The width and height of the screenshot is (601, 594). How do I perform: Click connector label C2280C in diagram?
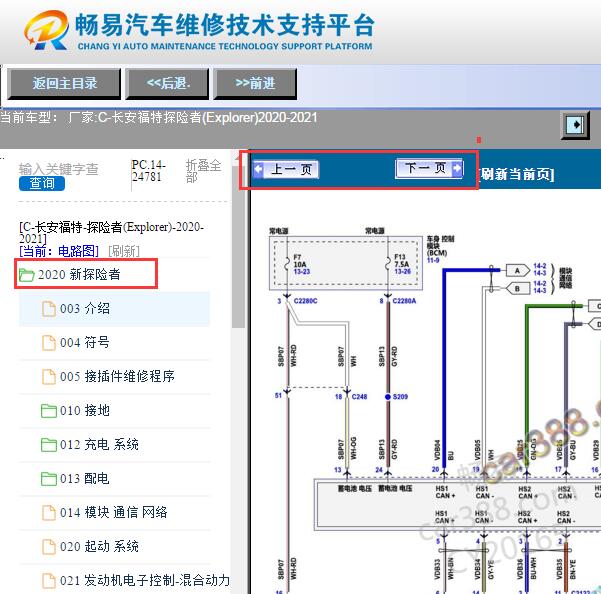305,301
